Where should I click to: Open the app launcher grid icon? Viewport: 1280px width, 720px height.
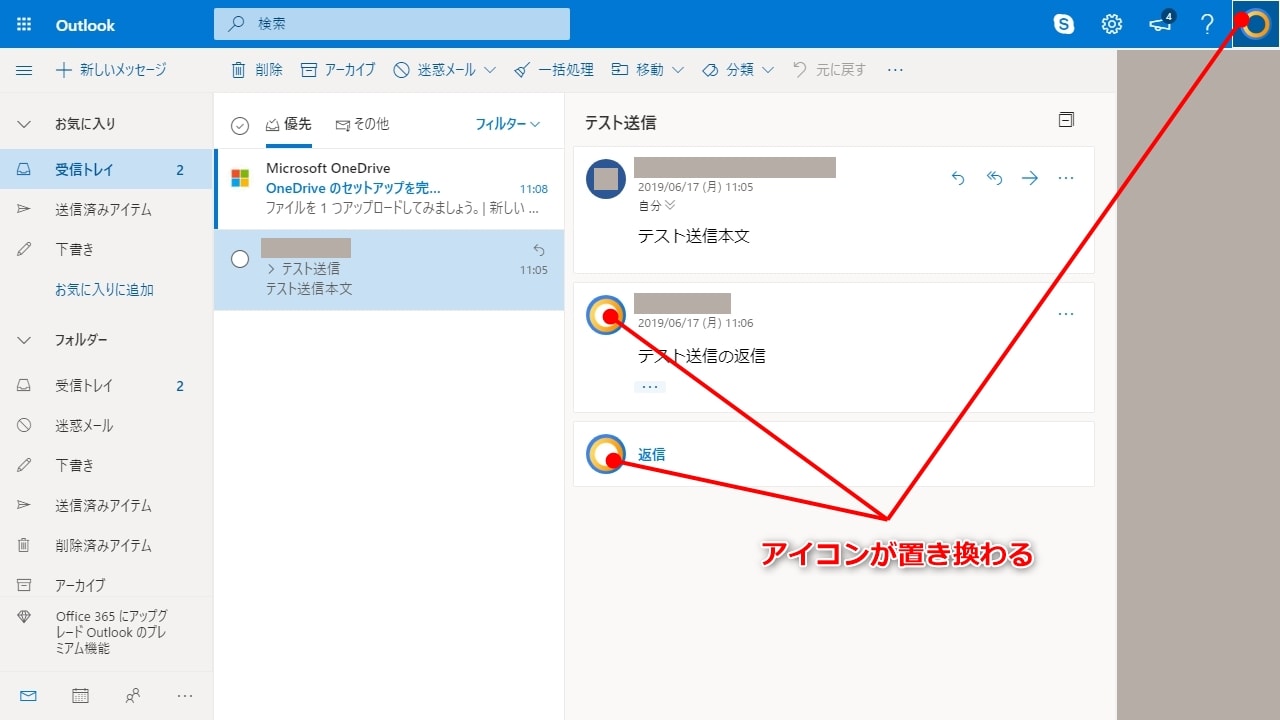point(24,24)
